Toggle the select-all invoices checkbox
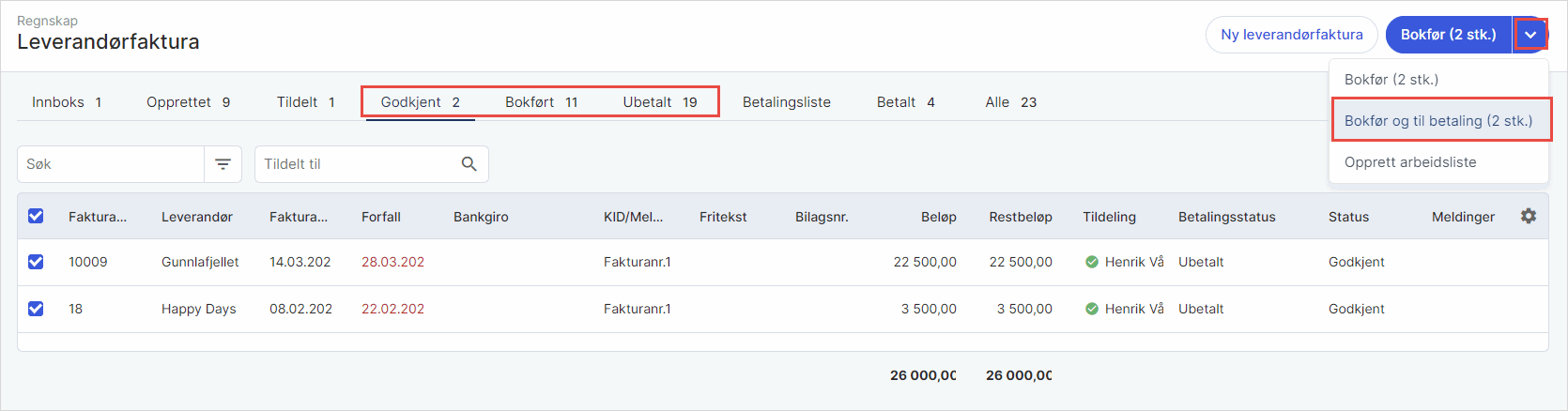This screenshot has width=1568, height=411. (x=36, y=217)
